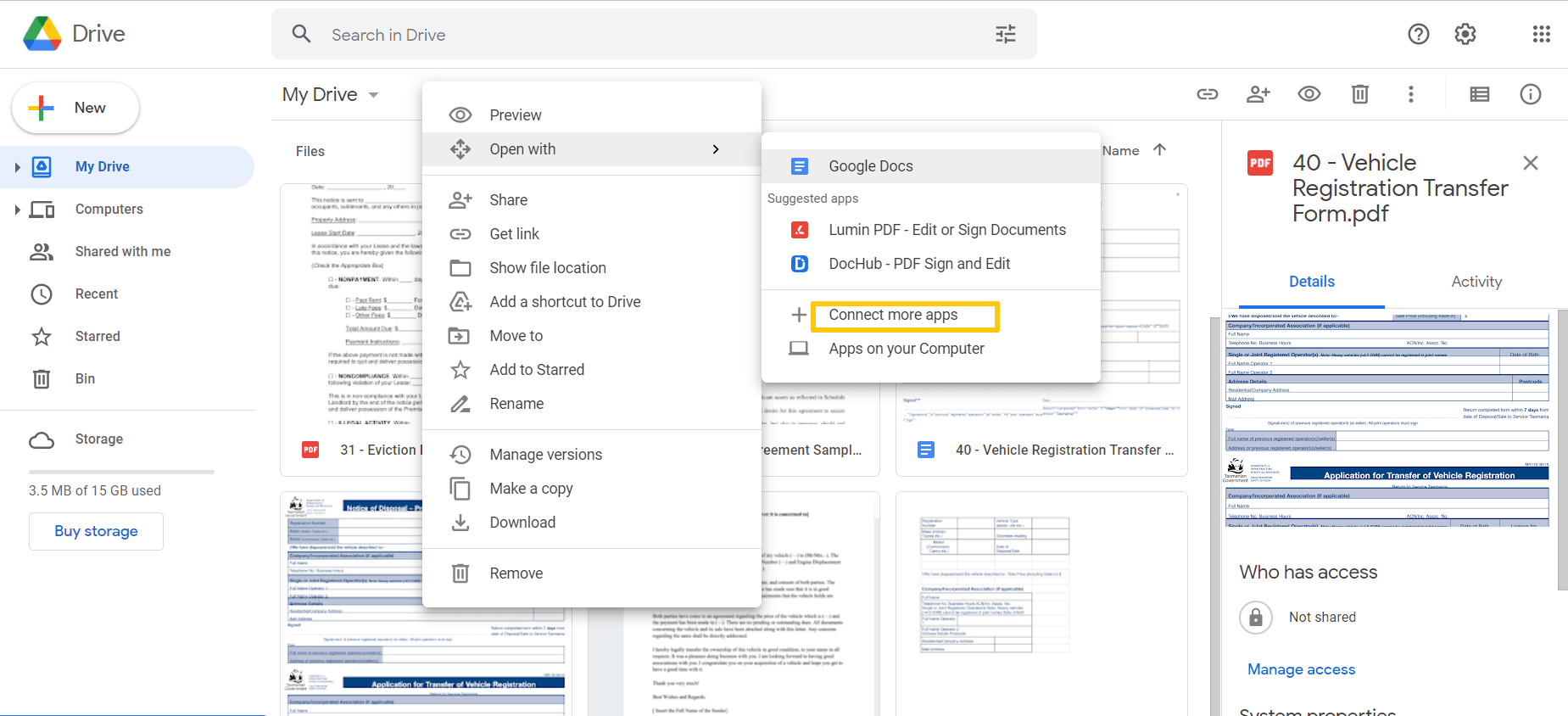Click the DocHub app icon

(800, 264)
